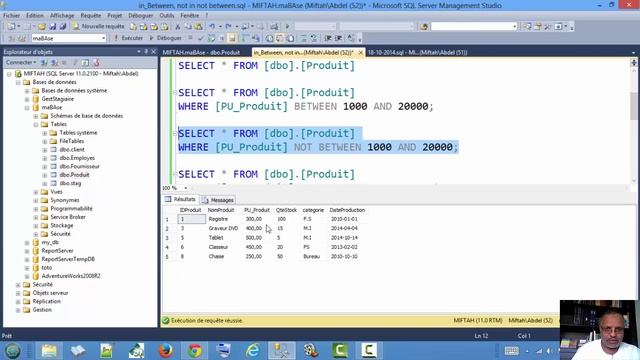The image size is (640, 360).
Task: Open the maBAse database dropdown
Action: 103,38
